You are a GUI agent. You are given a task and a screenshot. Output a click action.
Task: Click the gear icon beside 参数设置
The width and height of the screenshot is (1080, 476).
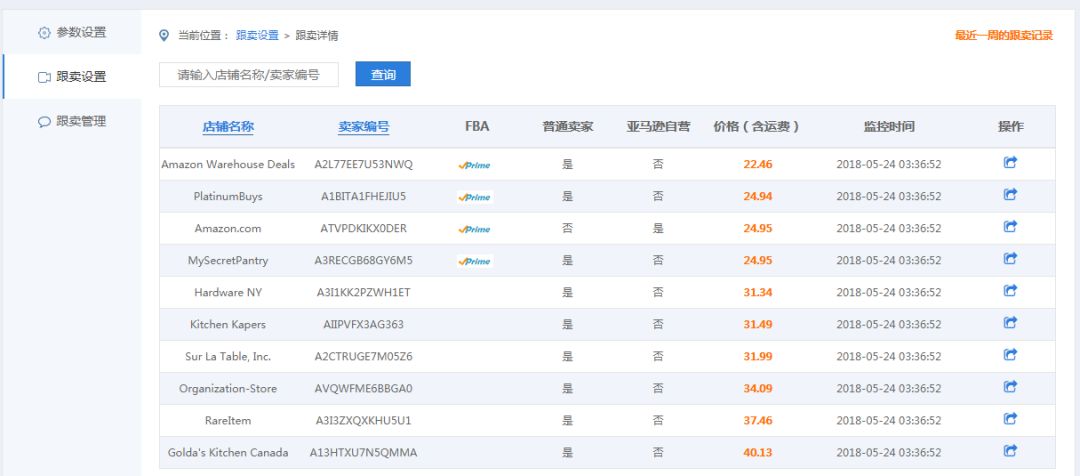[x=44, y=32]
